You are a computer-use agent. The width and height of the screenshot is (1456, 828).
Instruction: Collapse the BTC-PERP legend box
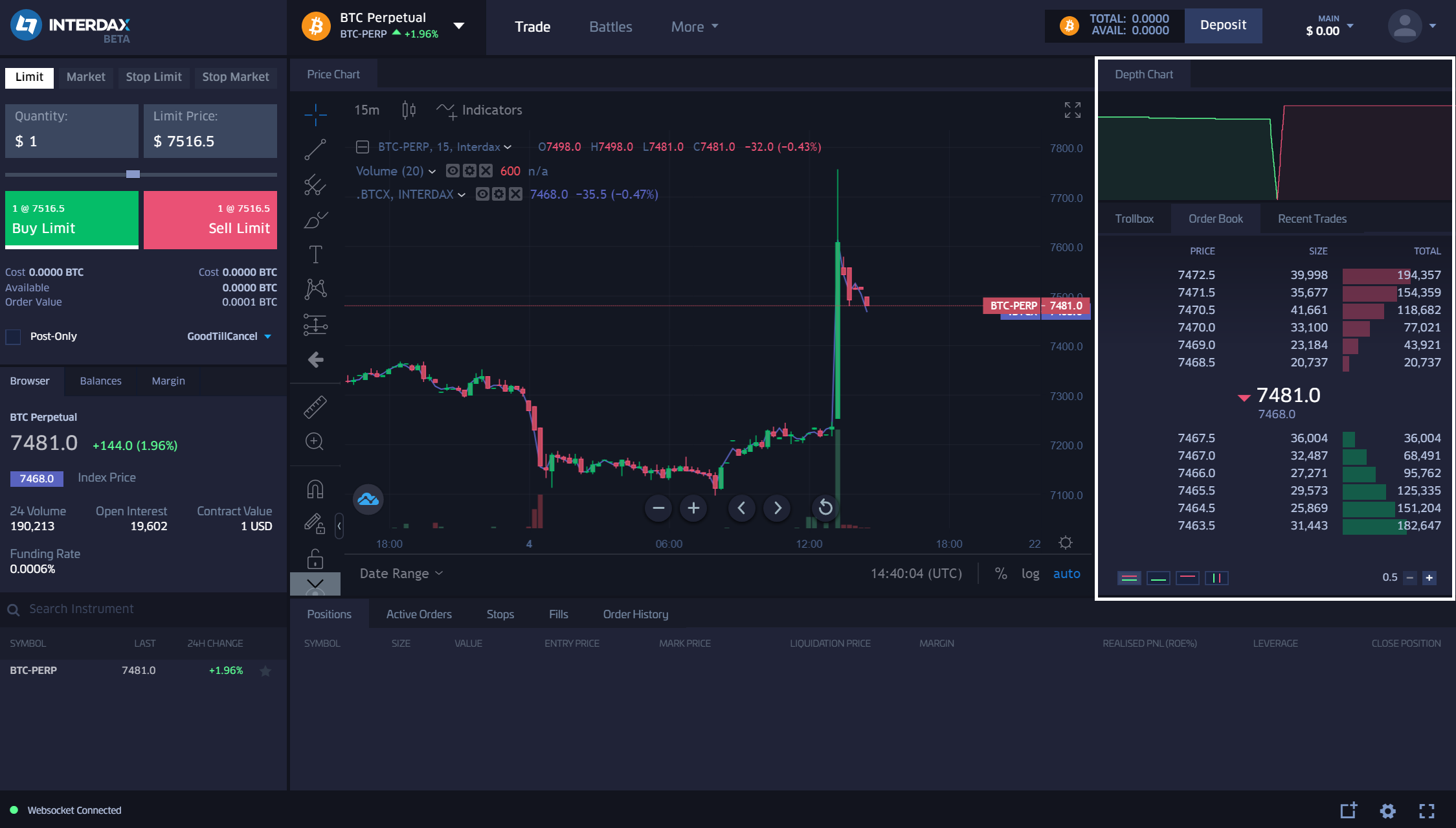tap(363, 147)
